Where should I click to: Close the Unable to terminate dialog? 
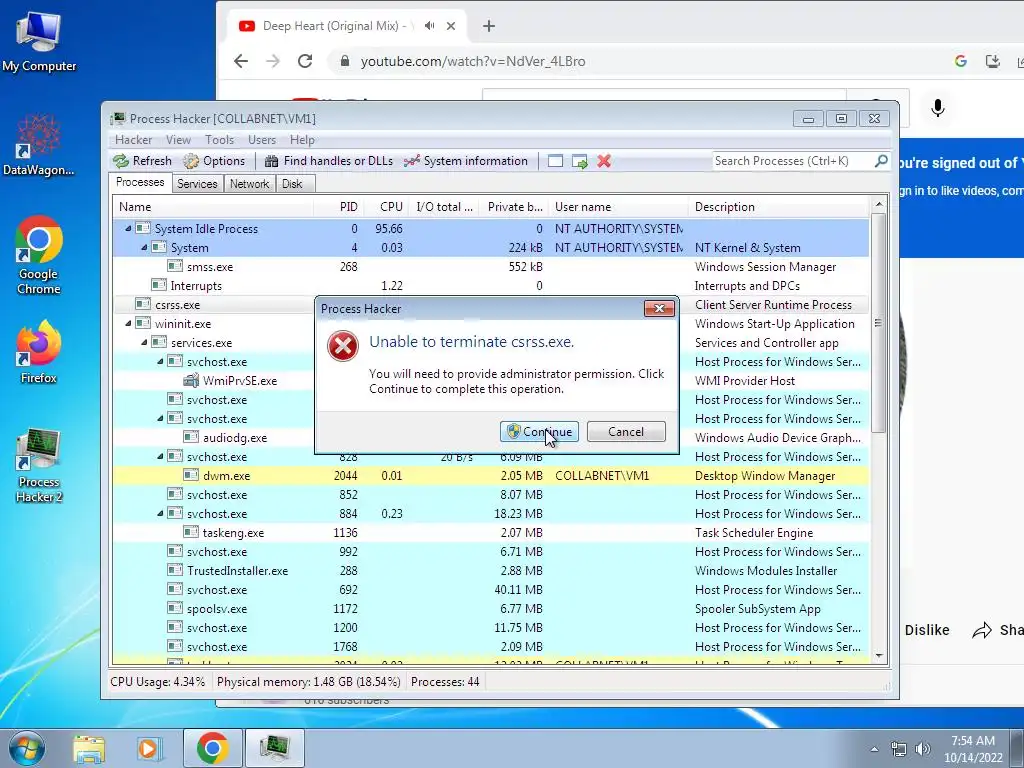659,308
